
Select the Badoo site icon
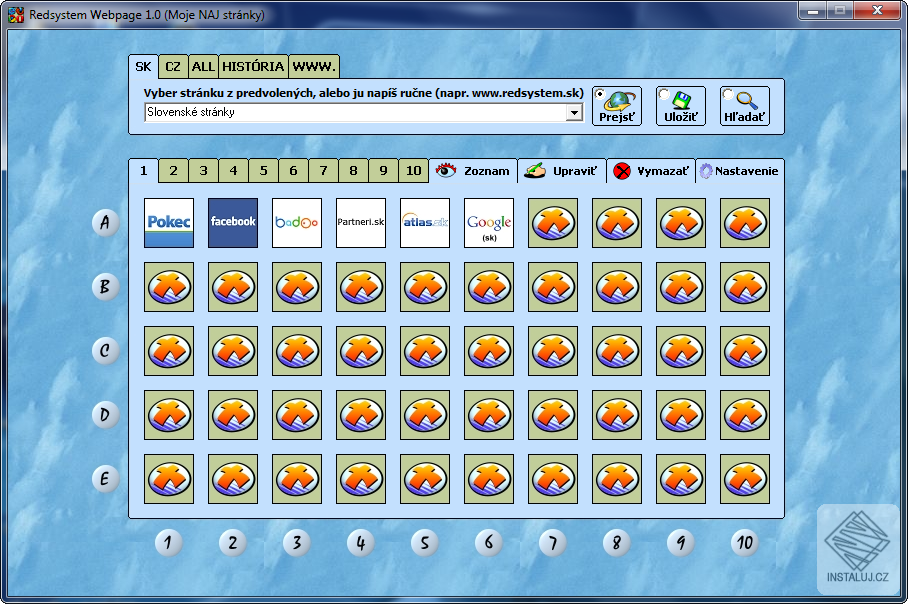[296, 223]
